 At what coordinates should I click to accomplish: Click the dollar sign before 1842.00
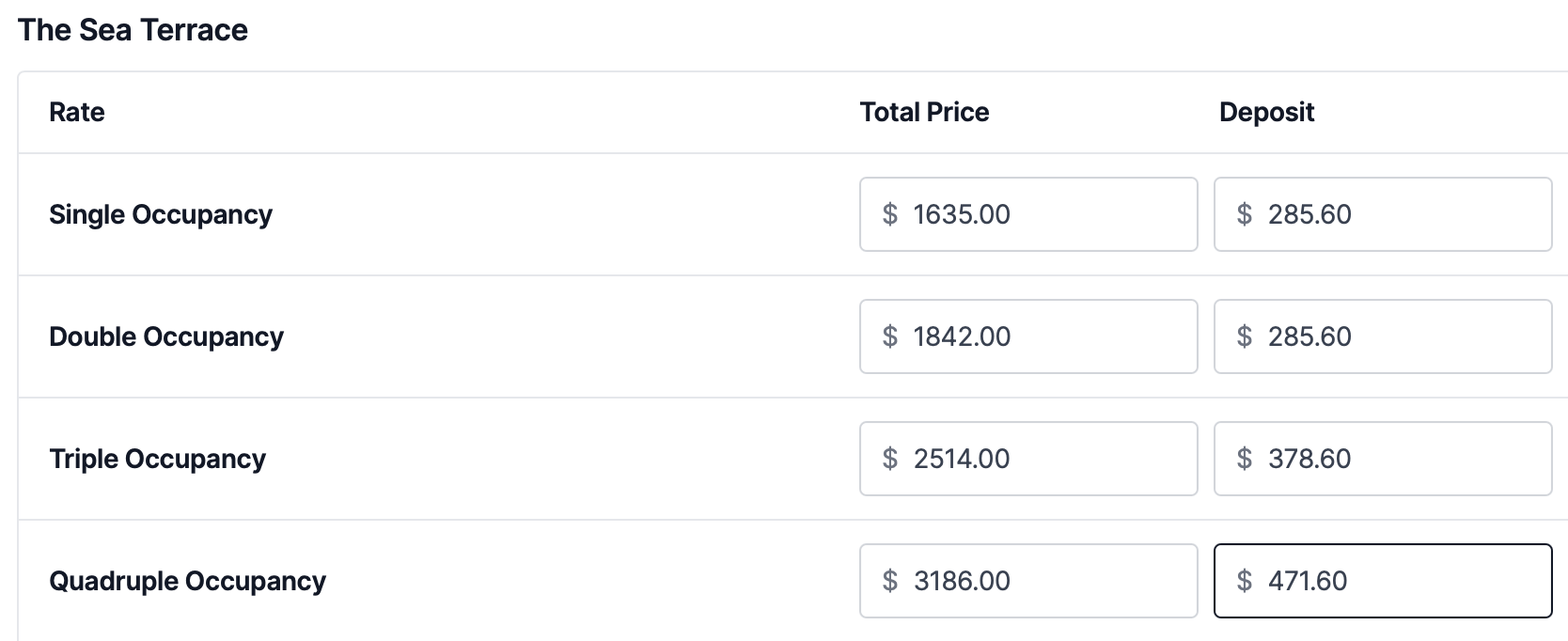click(x=889, y=336)
